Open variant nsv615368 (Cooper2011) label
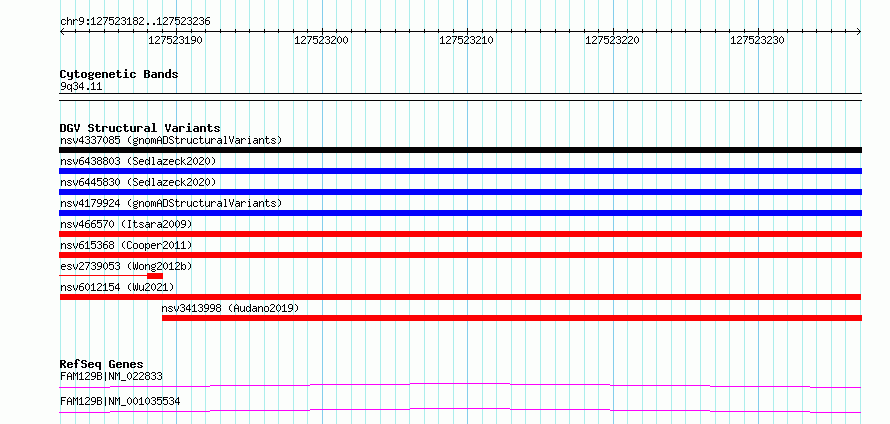The width and height of the screenshot is (890, 424). pos(126,245)
